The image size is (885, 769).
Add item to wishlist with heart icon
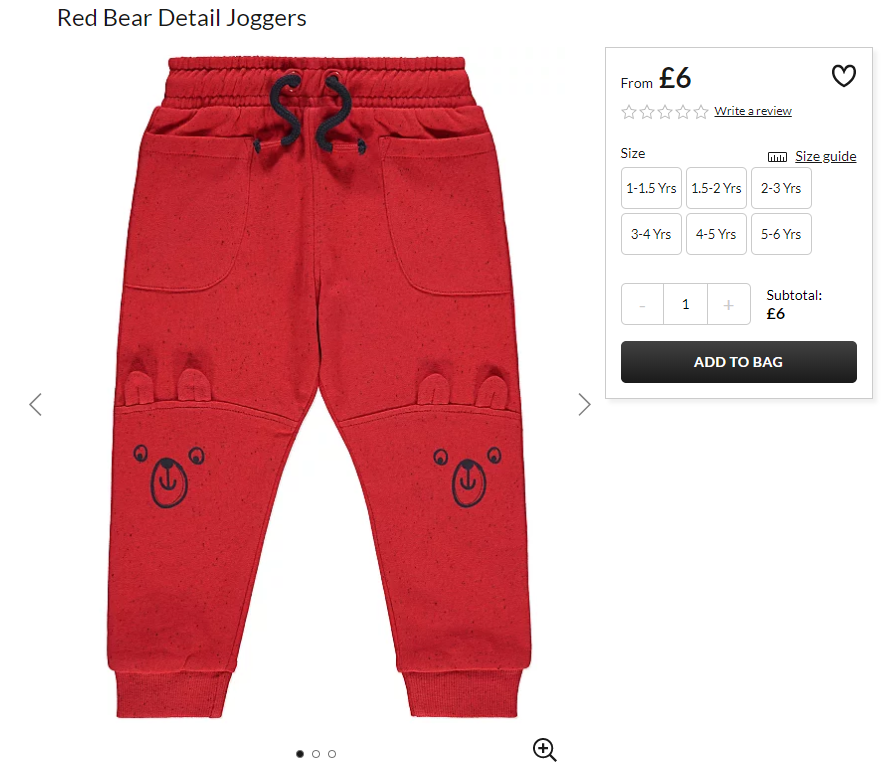click(x=843, y=76)
